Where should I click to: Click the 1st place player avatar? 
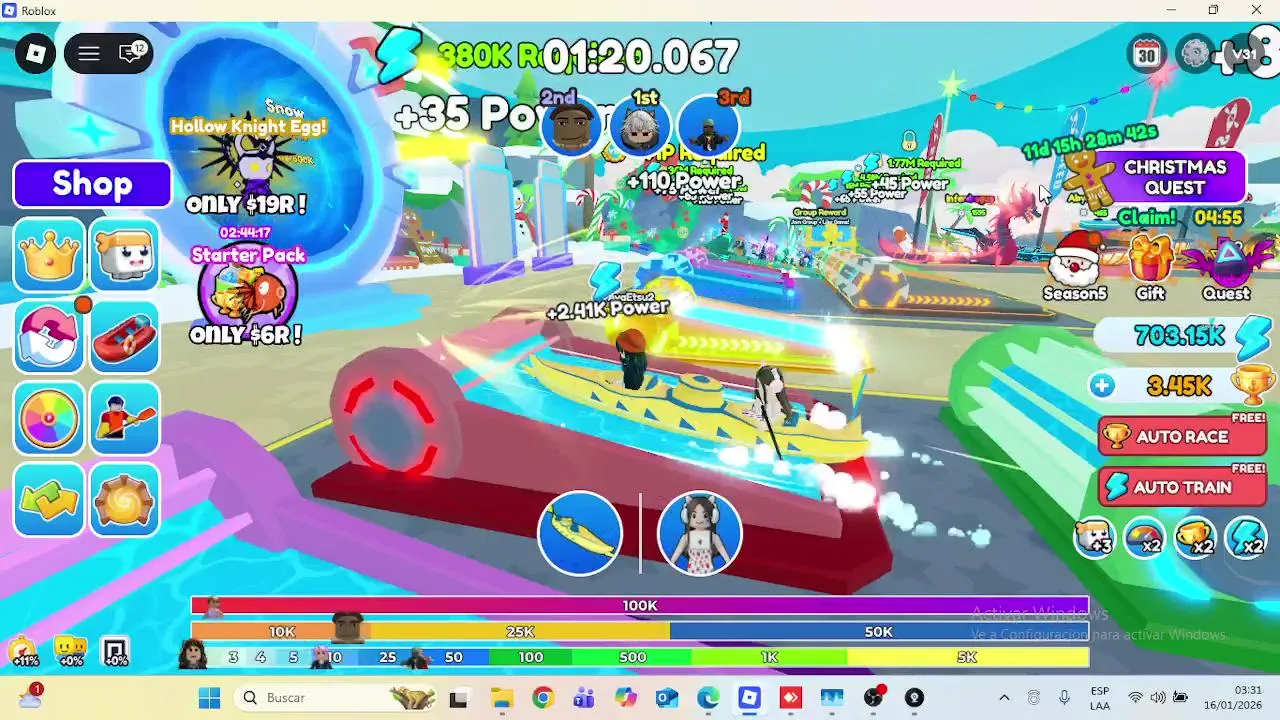640,124
